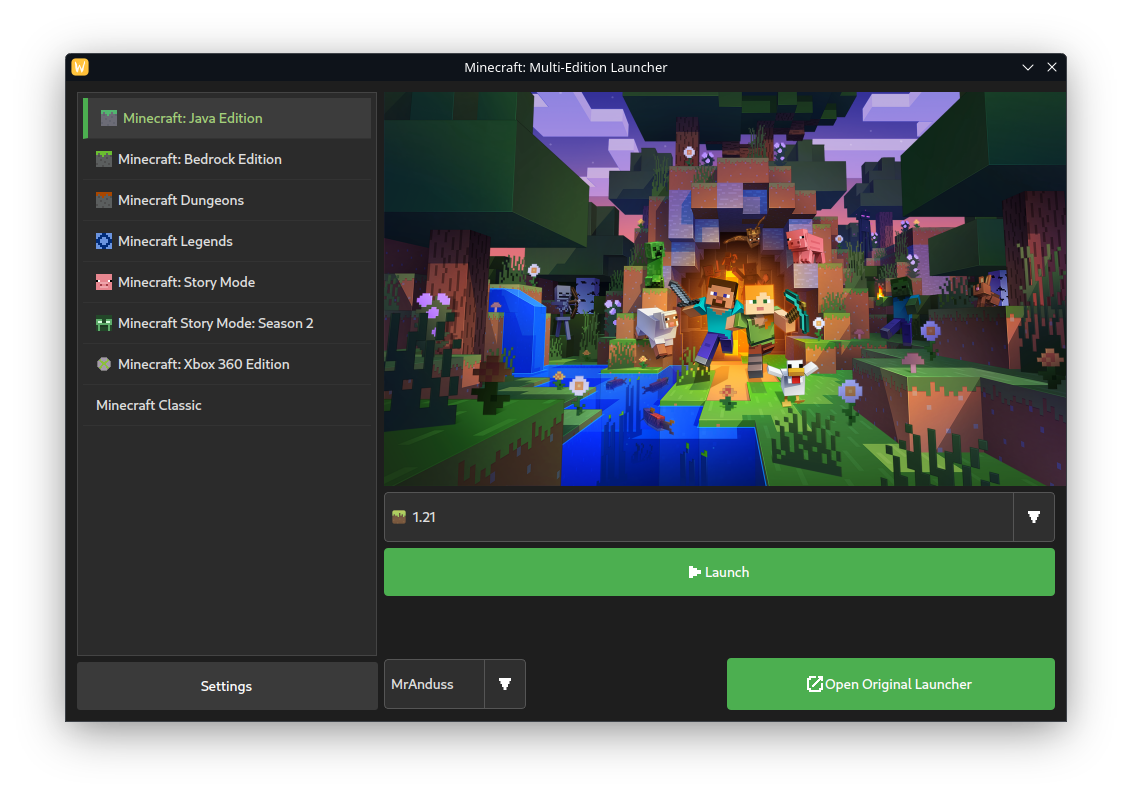Close the launcher window

pyautogui.click(x=1052, y=67)
